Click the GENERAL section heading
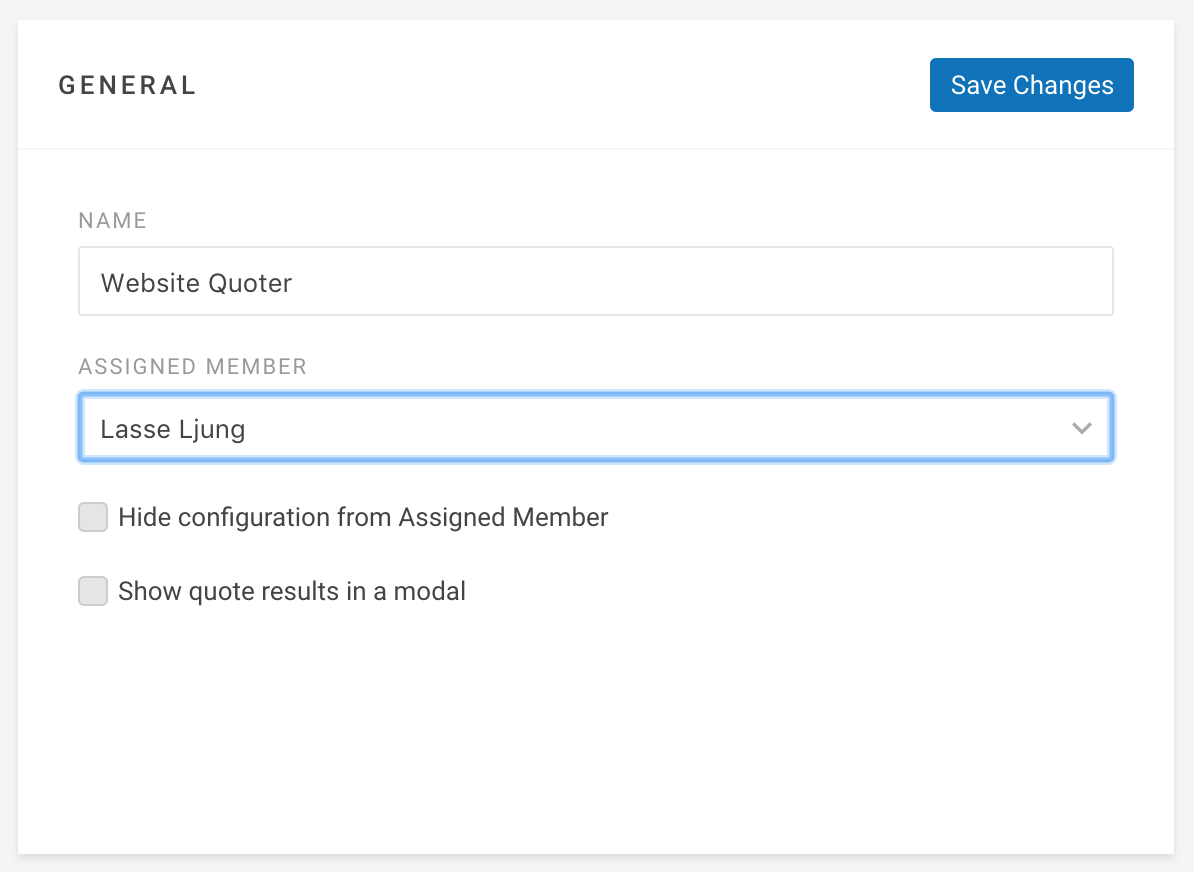This screenshot has height=872, width=1194. [128, 85]
